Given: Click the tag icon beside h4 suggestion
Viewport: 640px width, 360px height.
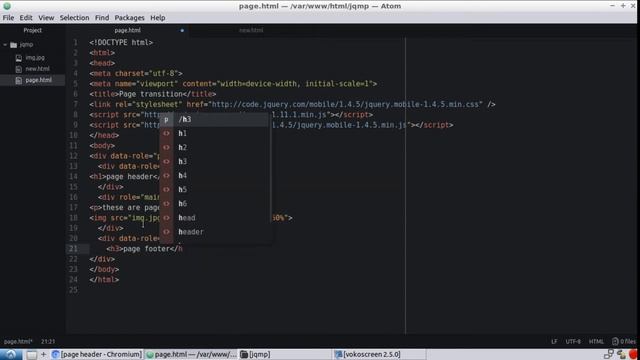Looking at the screenshot, I should (166, 176).
